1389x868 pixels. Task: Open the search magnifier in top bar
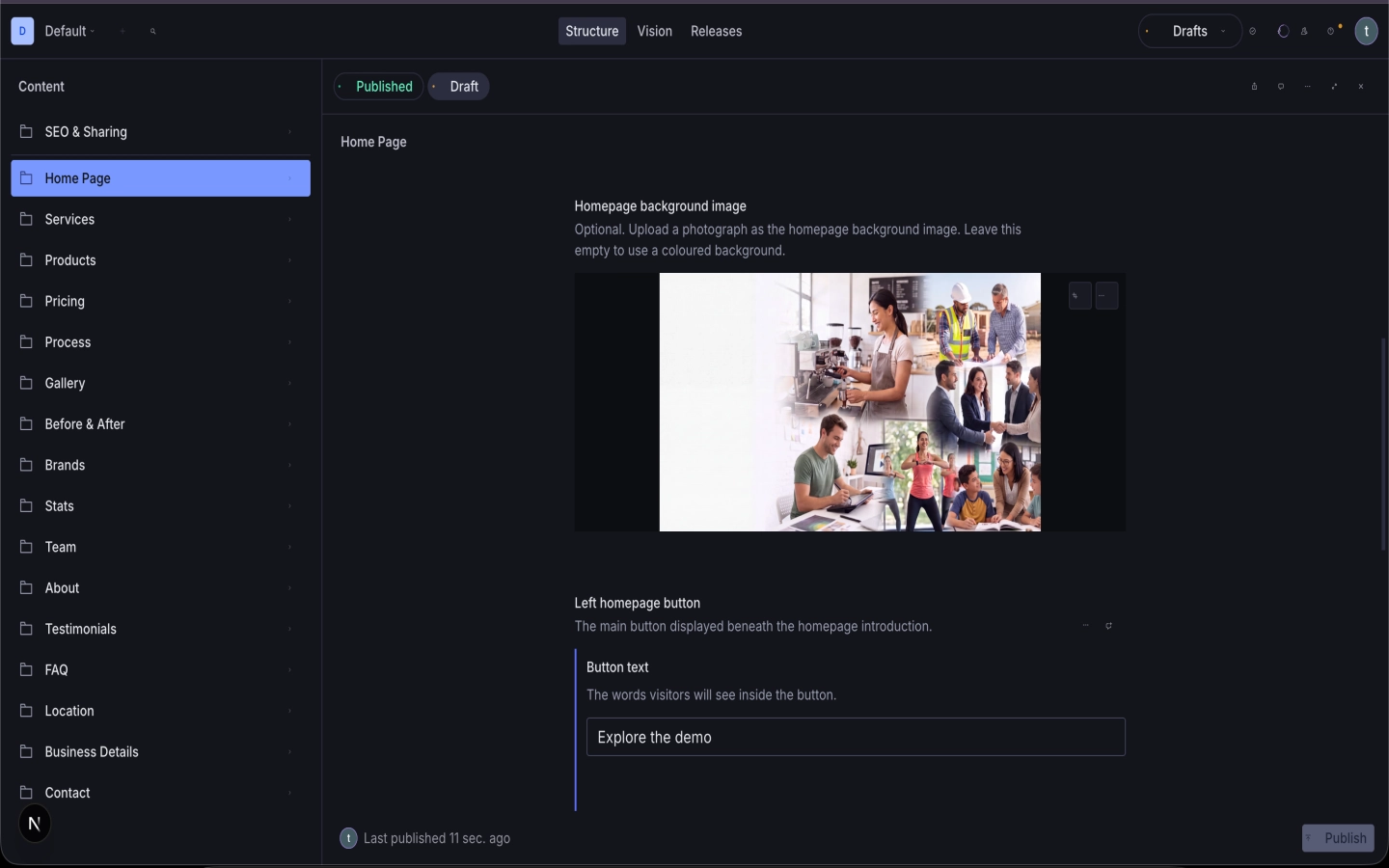click(152, 31)
